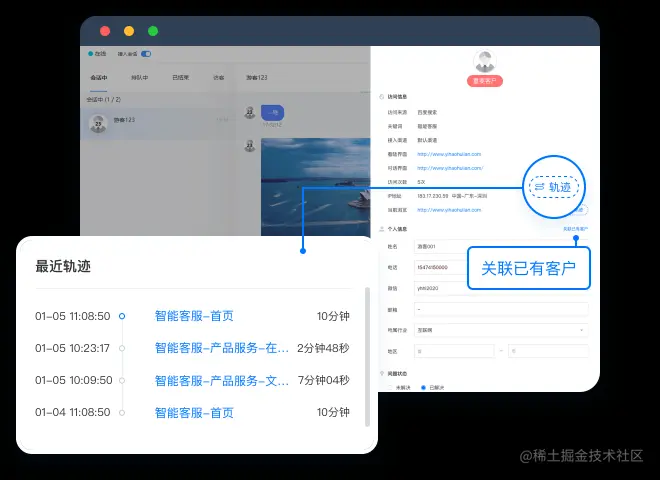Open the Sydney harbour photo in chat
Viewport: 660px width, 480px height.
tap(316, 187)
